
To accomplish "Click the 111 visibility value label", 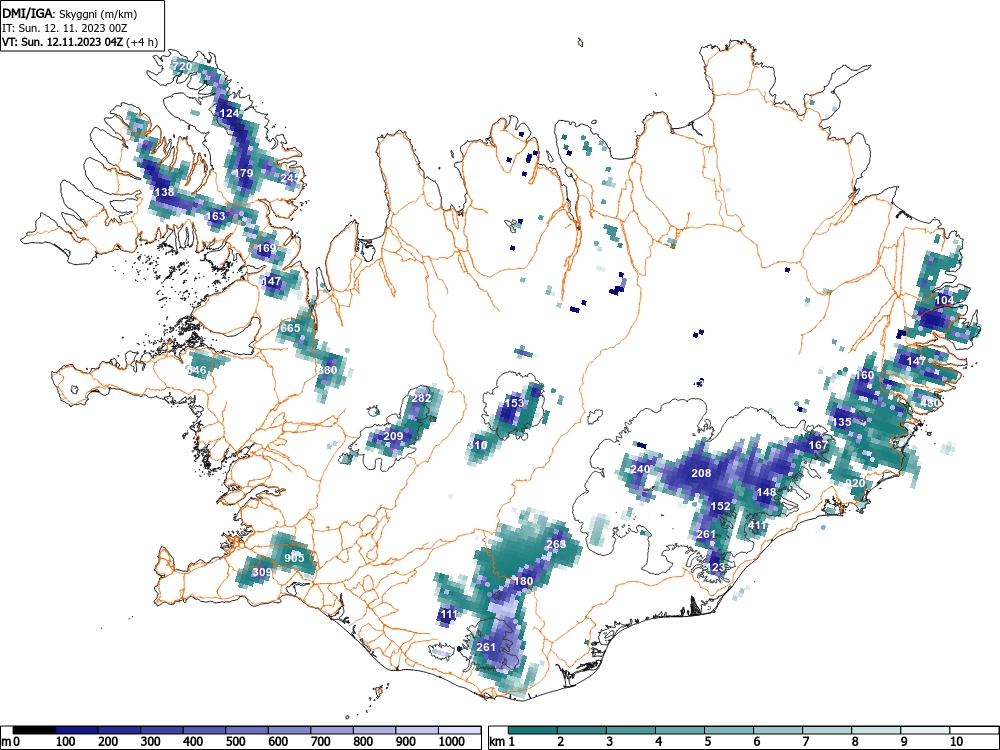I will click(x=449, y=615).
